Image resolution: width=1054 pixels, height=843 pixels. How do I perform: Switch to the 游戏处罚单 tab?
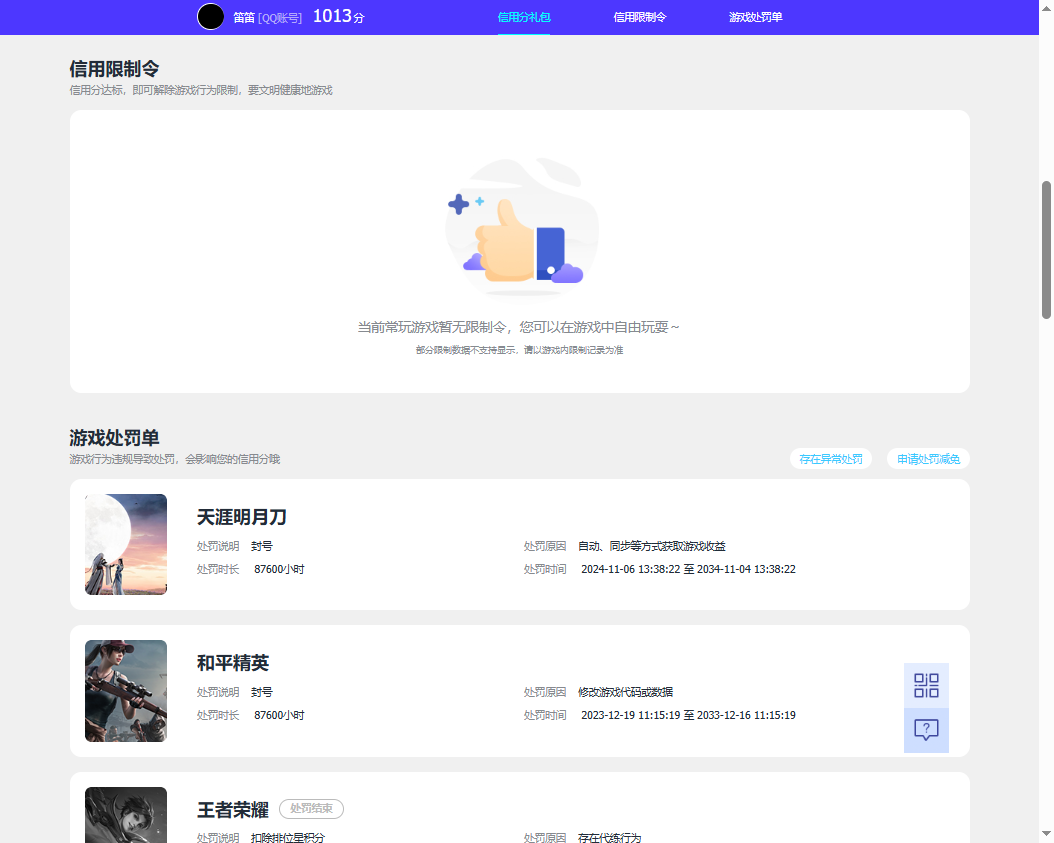pos(756,17)
